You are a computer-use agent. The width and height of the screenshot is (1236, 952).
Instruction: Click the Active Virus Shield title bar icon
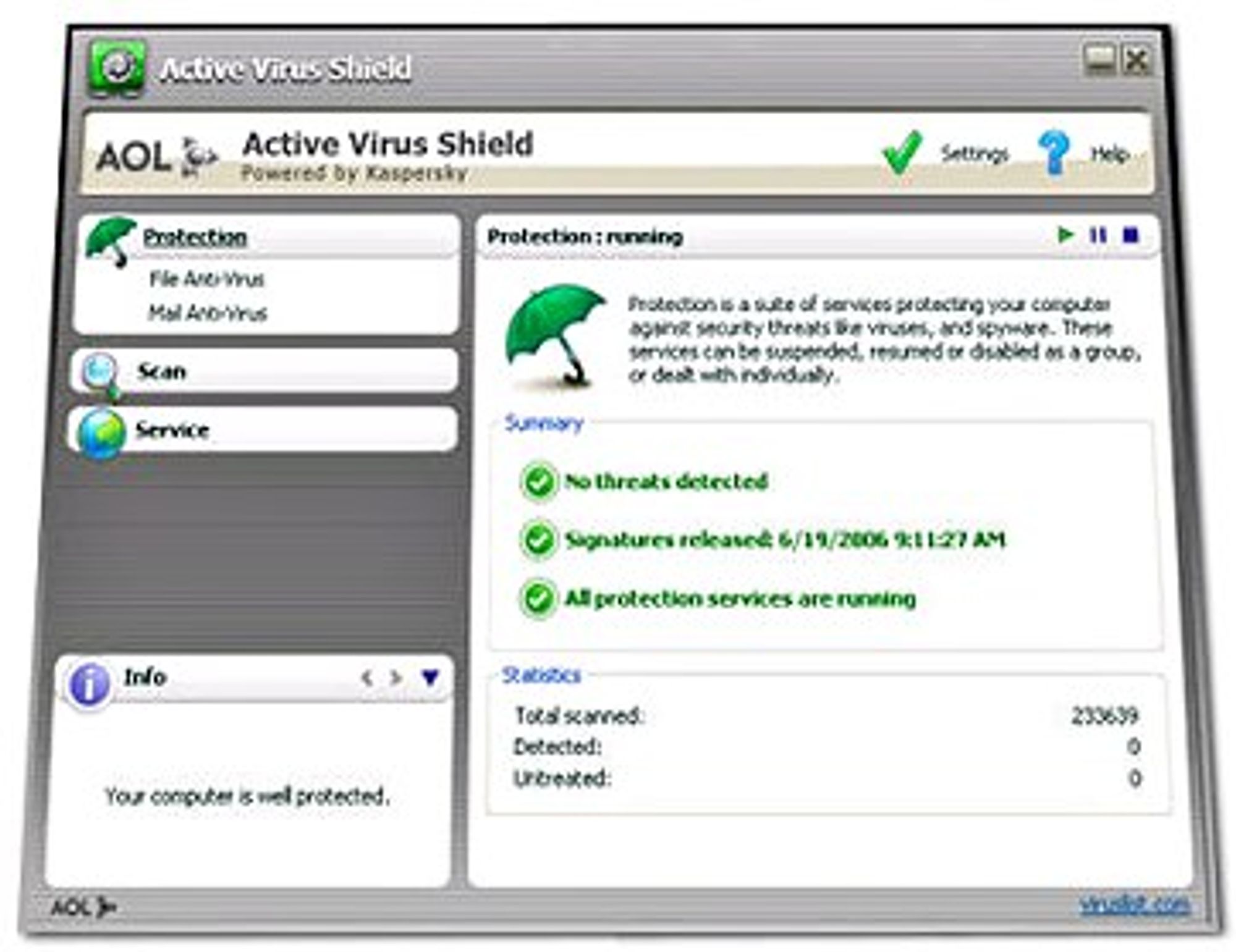(x=117, y=68)
